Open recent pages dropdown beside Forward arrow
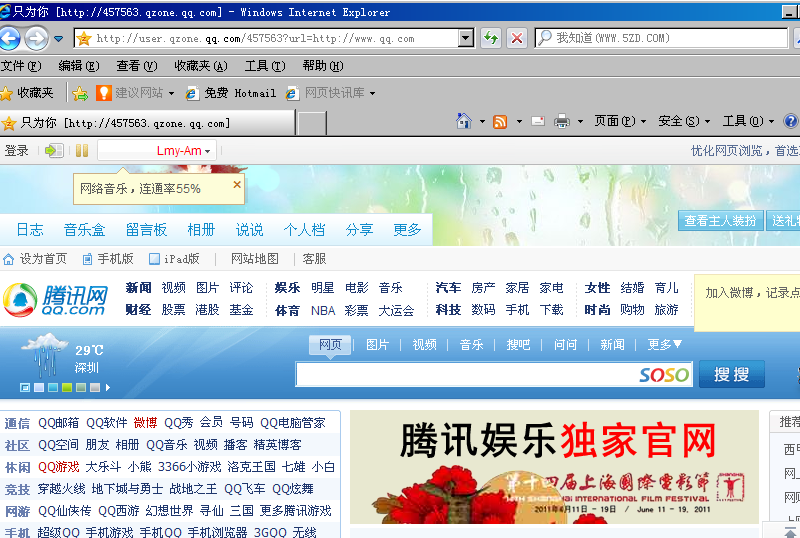800x538 pixels. [x=59, y=39]
